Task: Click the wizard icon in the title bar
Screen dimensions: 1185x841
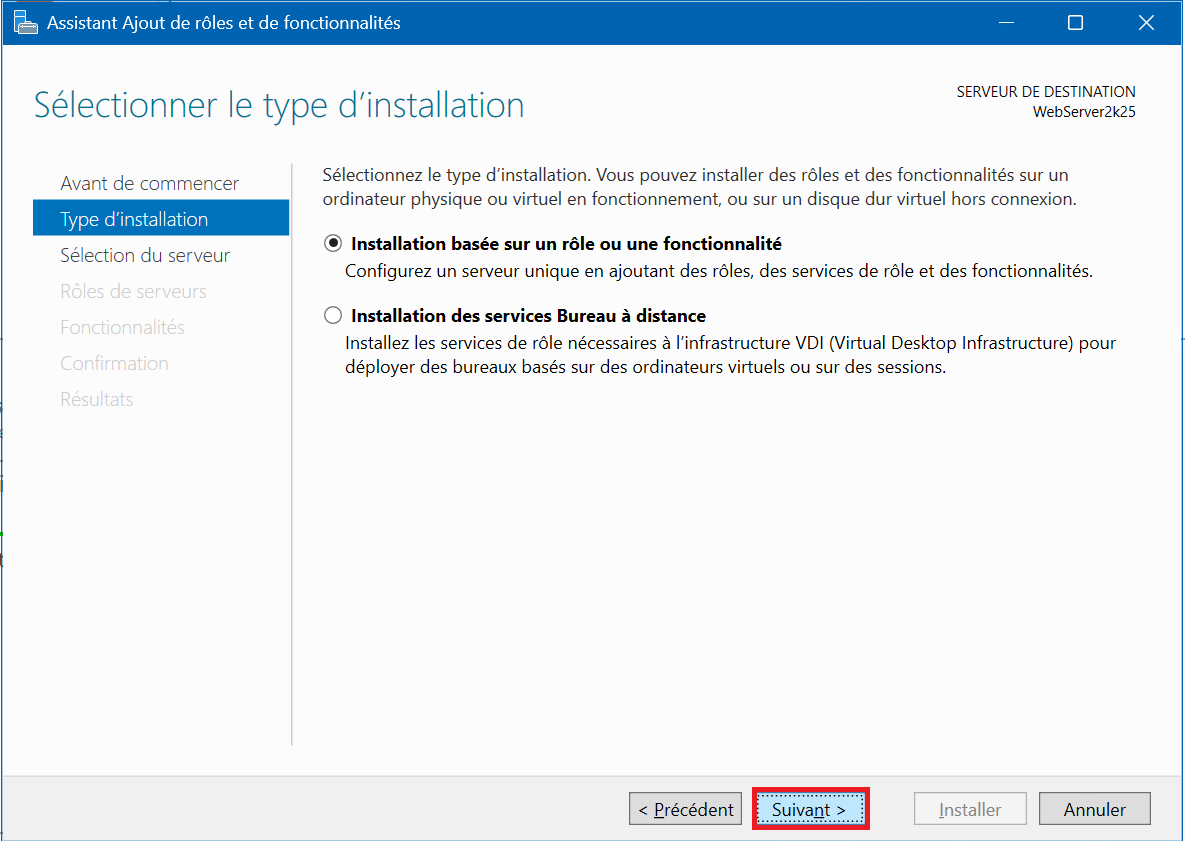Action: point(25,23)
